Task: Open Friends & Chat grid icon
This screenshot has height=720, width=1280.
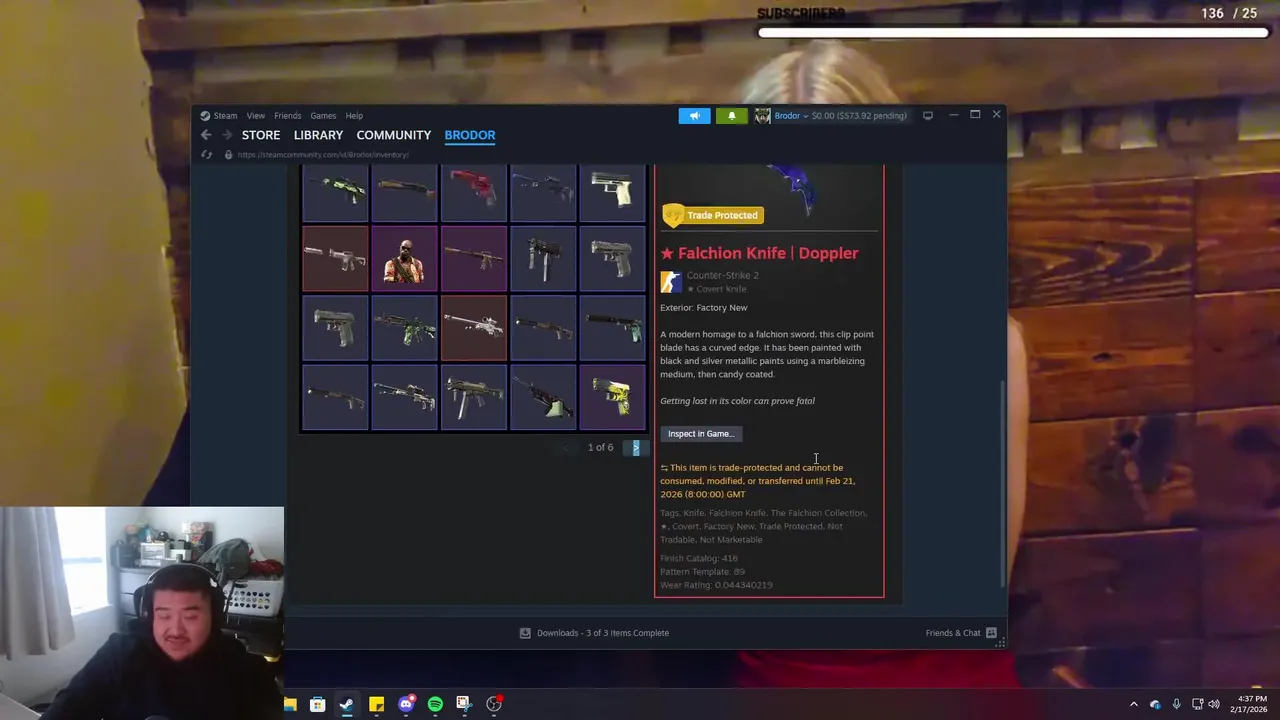Action: 991,633
